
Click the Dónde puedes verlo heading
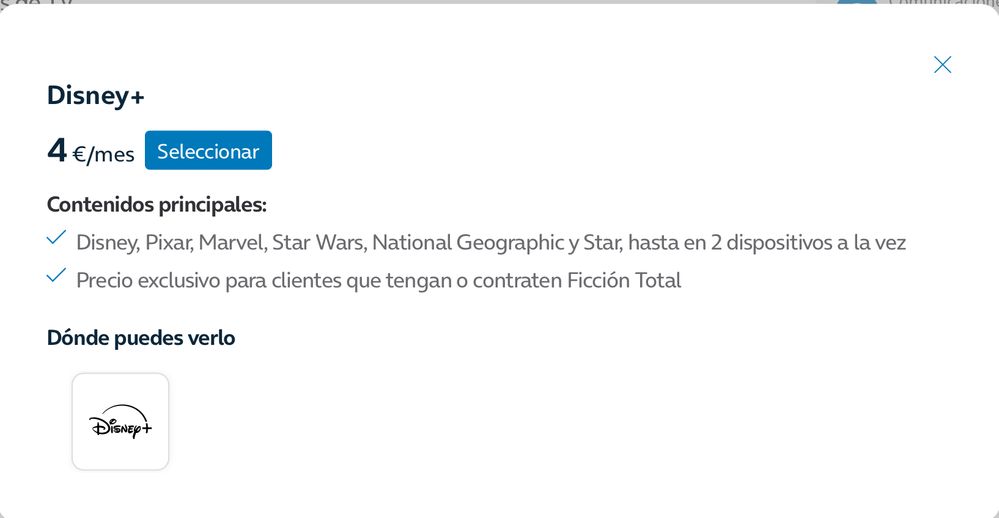[141, 338]
